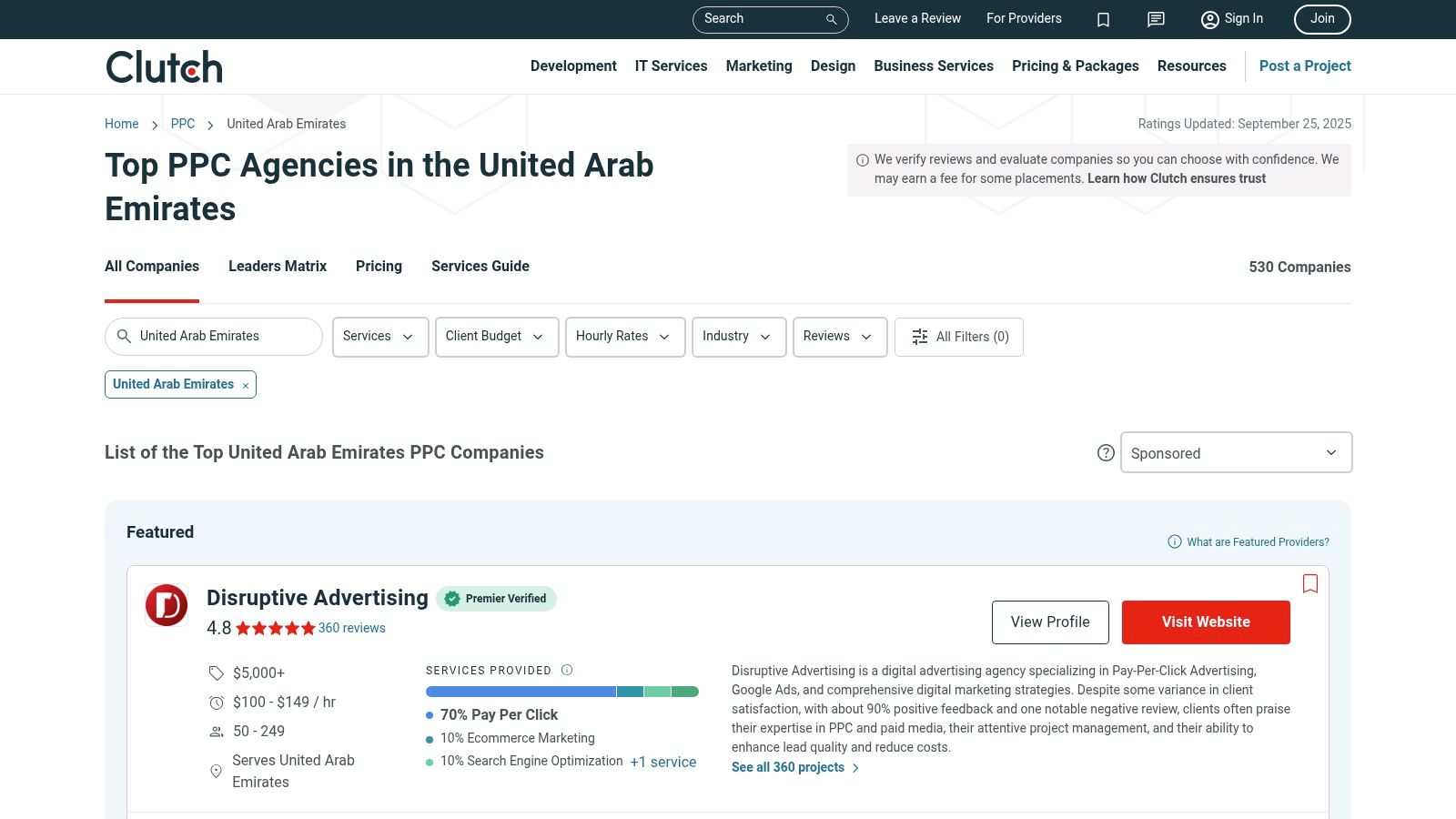
Task: Open bookmarks via the top bar bookmark icon
Action: tap(1103, 19)
